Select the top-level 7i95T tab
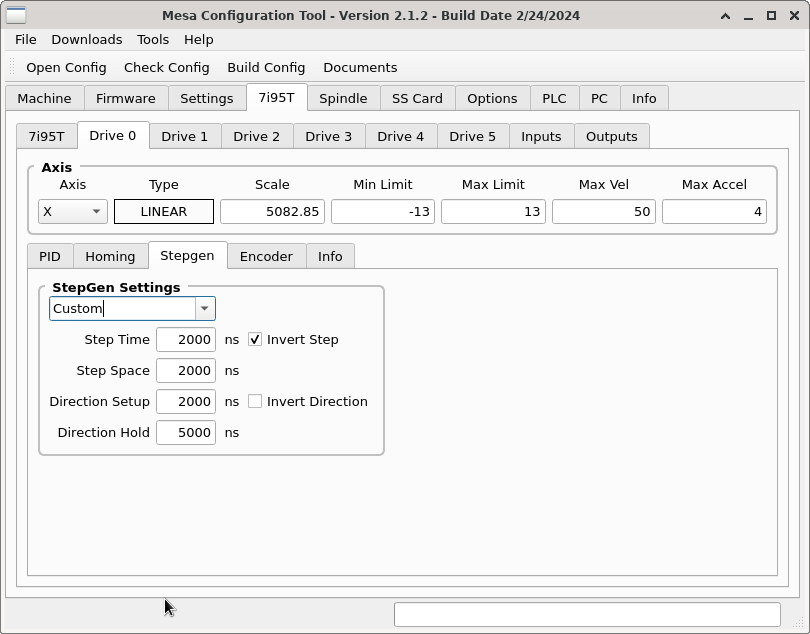Viewport: 810px width, 634px height. coord(276,97)
